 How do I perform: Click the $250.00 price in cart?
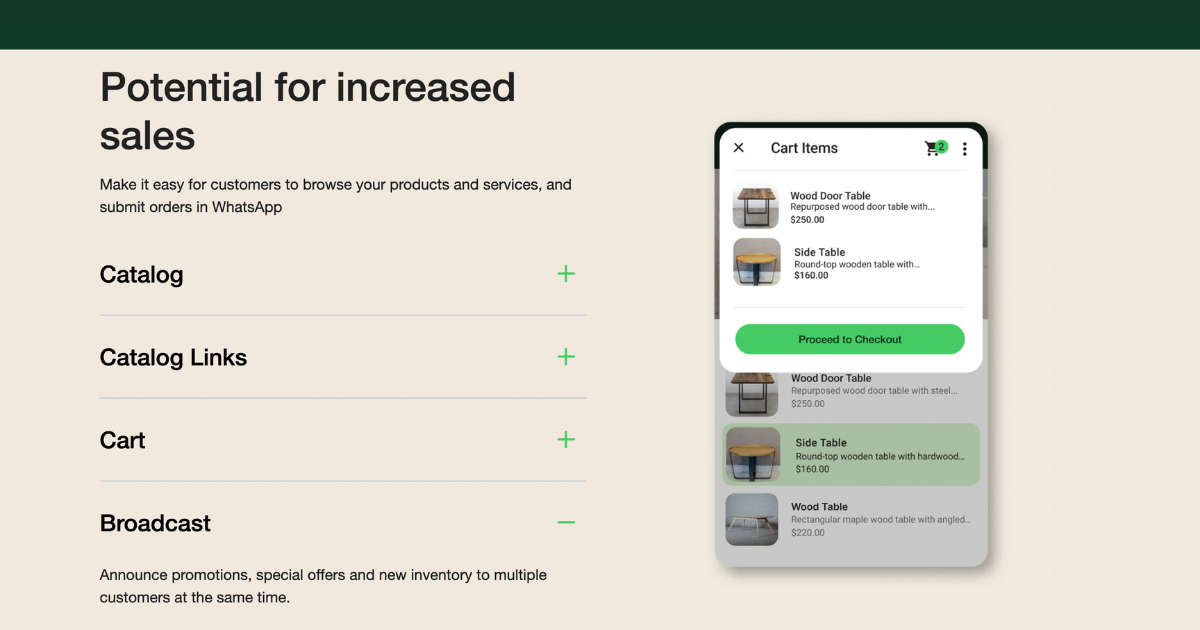pyautogui.click(x=807, y=220)
